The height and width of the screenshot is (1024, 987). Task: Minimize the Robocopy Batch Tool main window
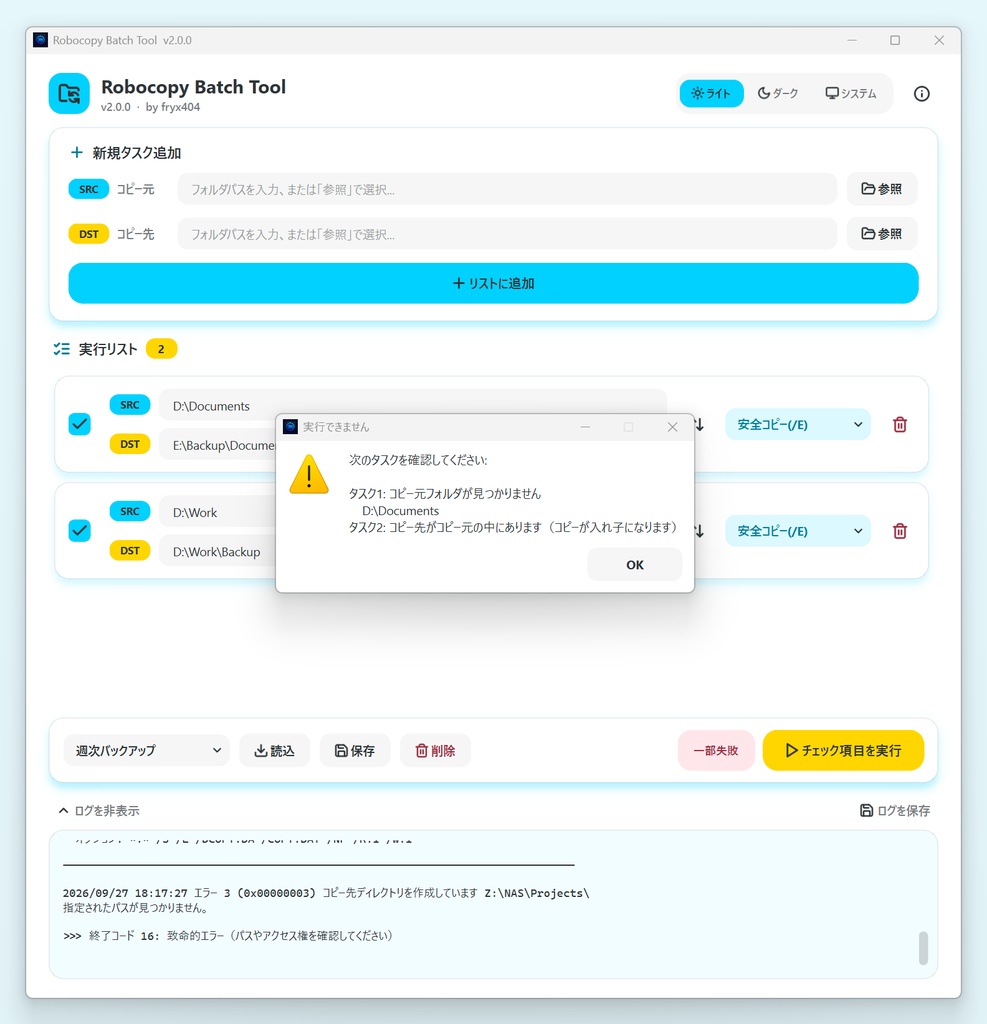click(x=852, y=40)
